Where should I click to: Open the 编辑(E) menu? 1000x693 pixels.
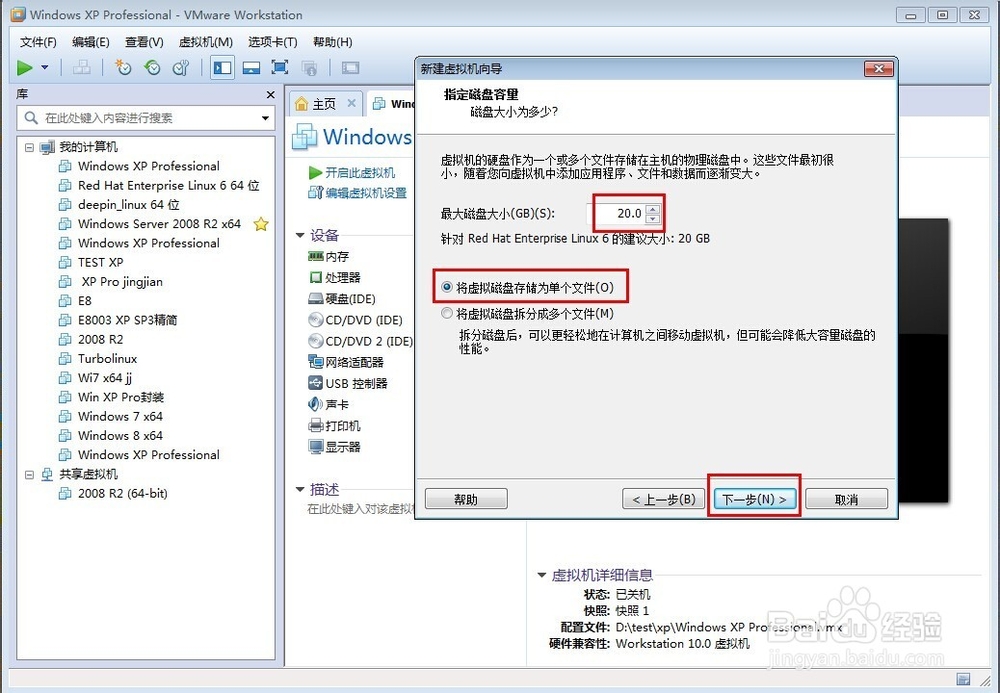pyautogui.click(x=91, y=42)
